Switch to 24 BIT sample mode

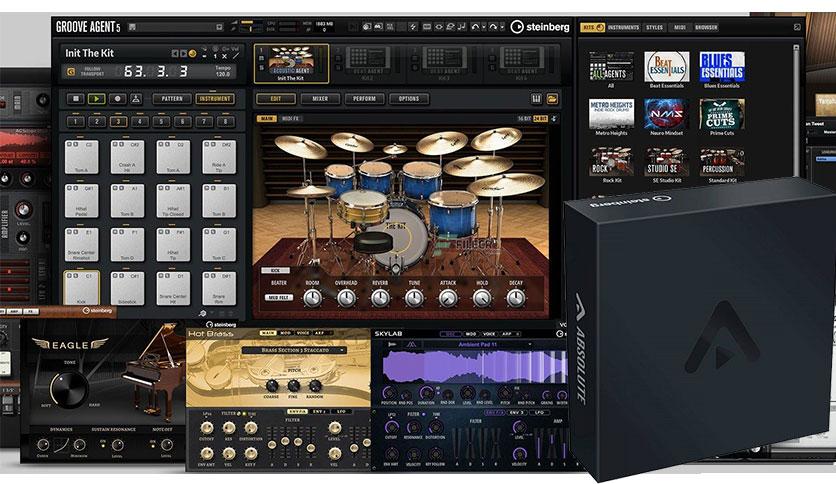(540, 118)
